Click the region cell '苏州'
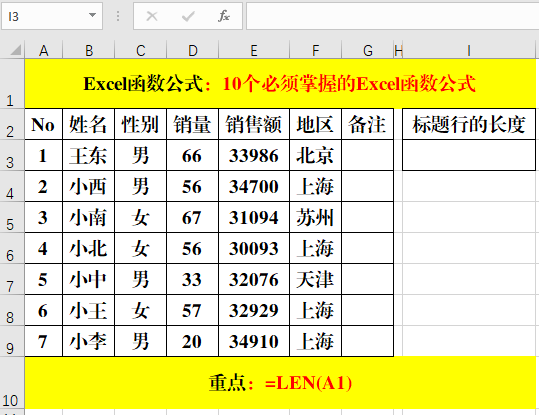Screen dimensions: 539x415 316,217
